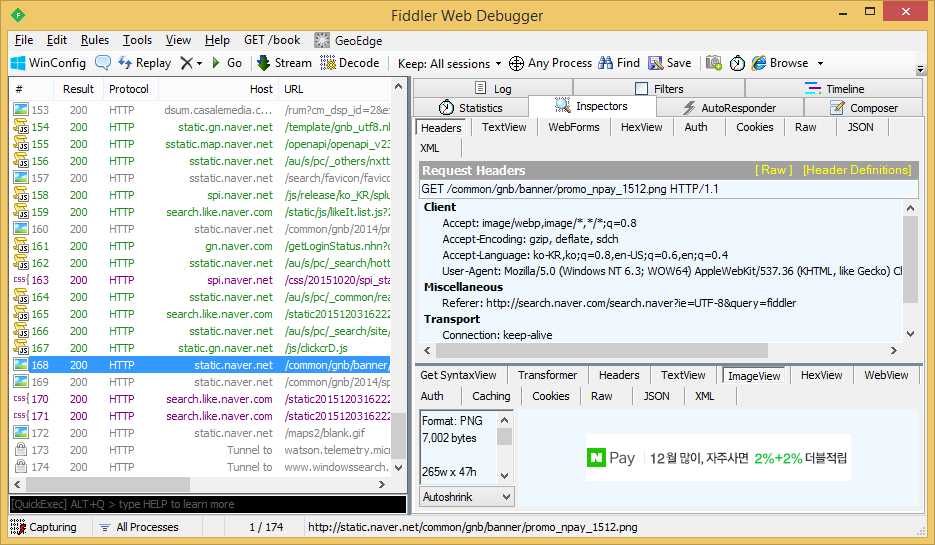This screenshot has height=545, width=935.
Task: Click the lock icon of session 173
Action: (x=21, y=450)
